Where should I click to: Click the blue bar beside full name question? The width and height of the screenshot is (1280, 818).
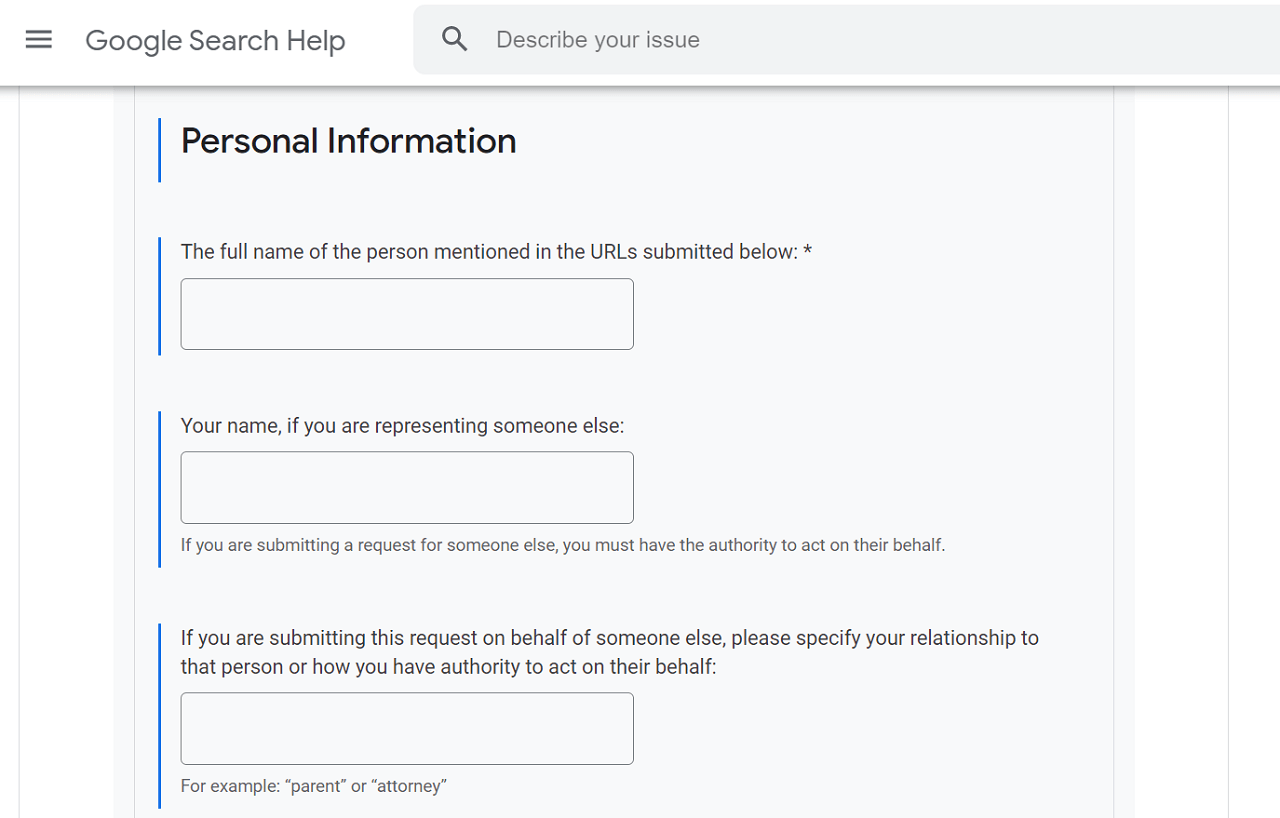[159, 296]
